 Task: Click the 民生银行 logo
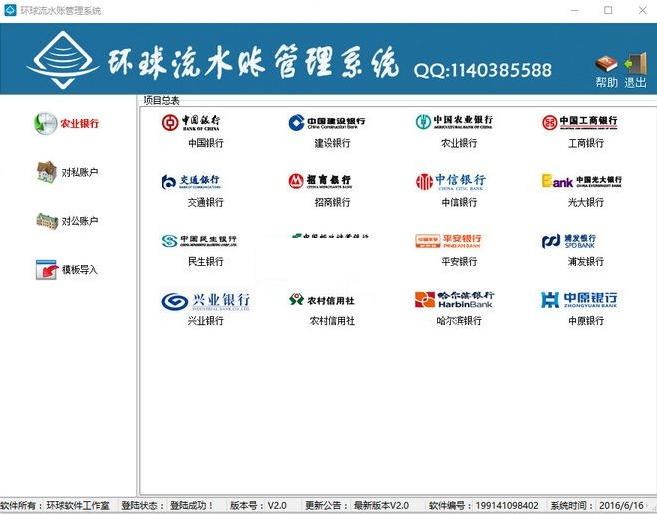pyautogui.click(x=199, y=241)
